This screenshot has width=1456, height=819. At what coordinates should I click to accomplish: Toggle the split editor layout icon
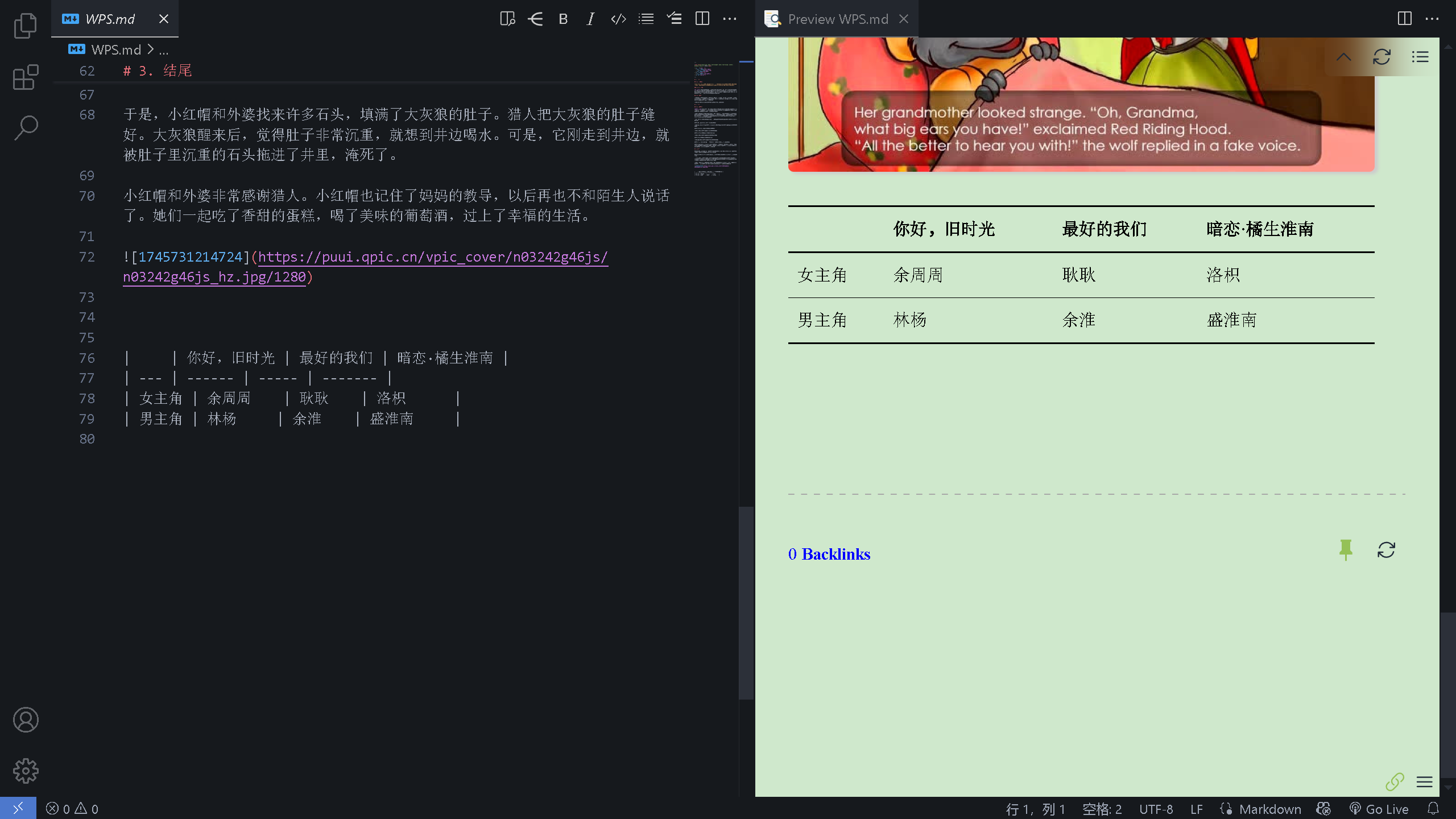(x=701, y=18)
